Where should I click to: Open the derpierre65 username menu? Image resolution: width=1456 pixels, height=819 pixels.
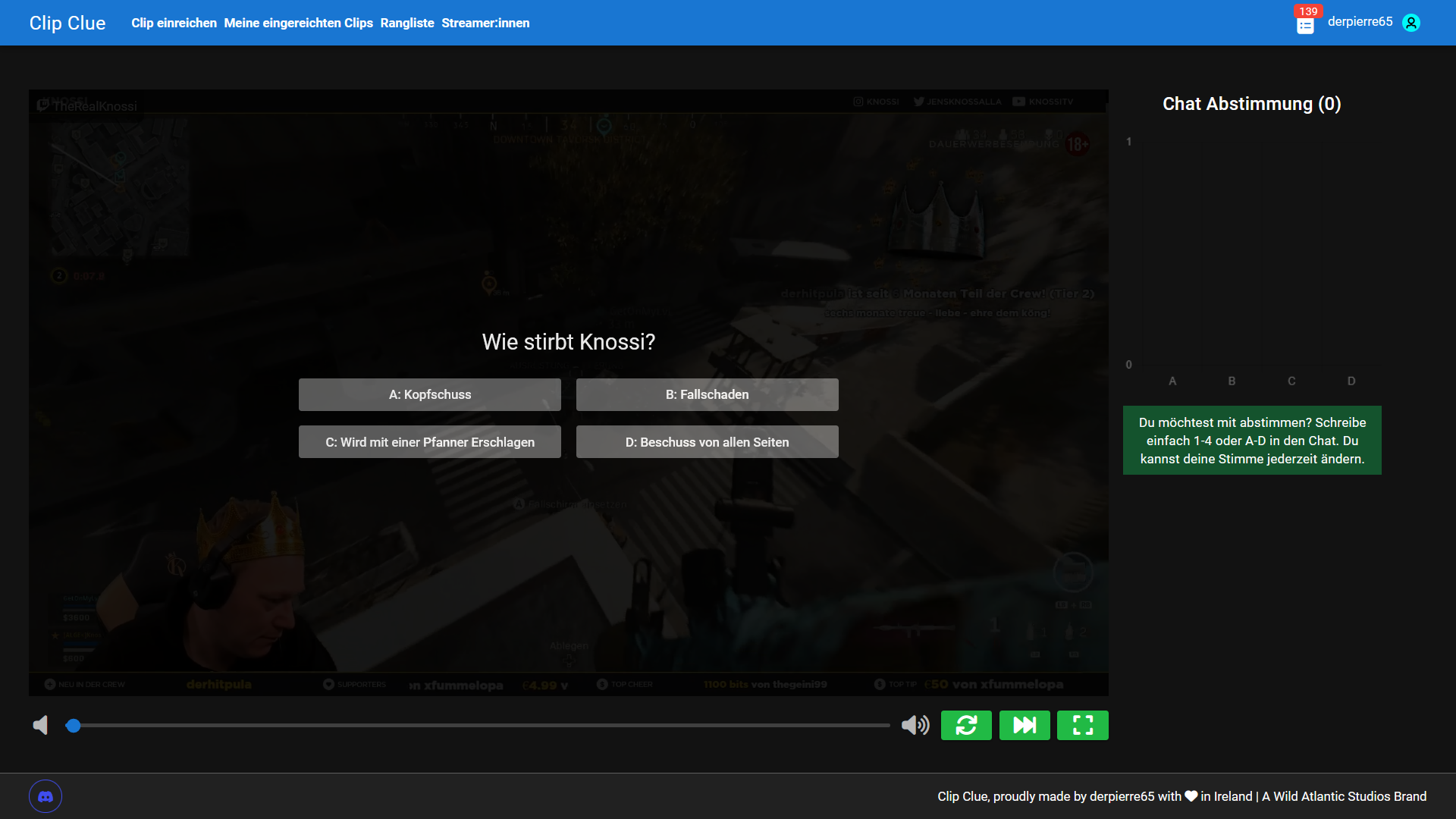click(x=1360, y=21)
